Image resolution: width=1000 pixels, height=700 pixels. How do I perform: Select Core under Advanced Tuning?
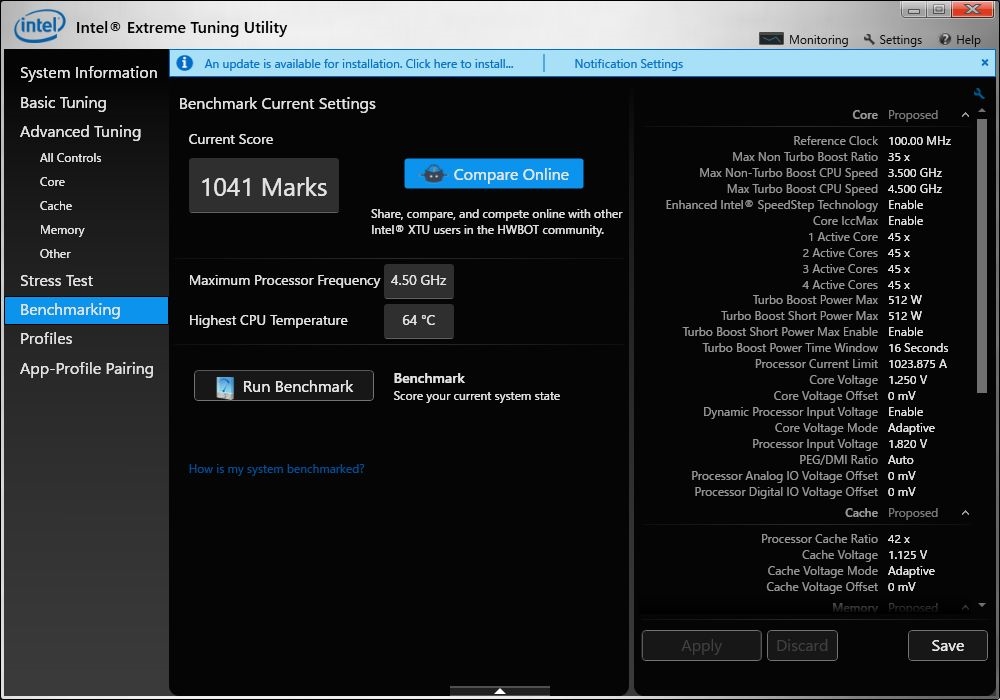click(x=52, y=182)
